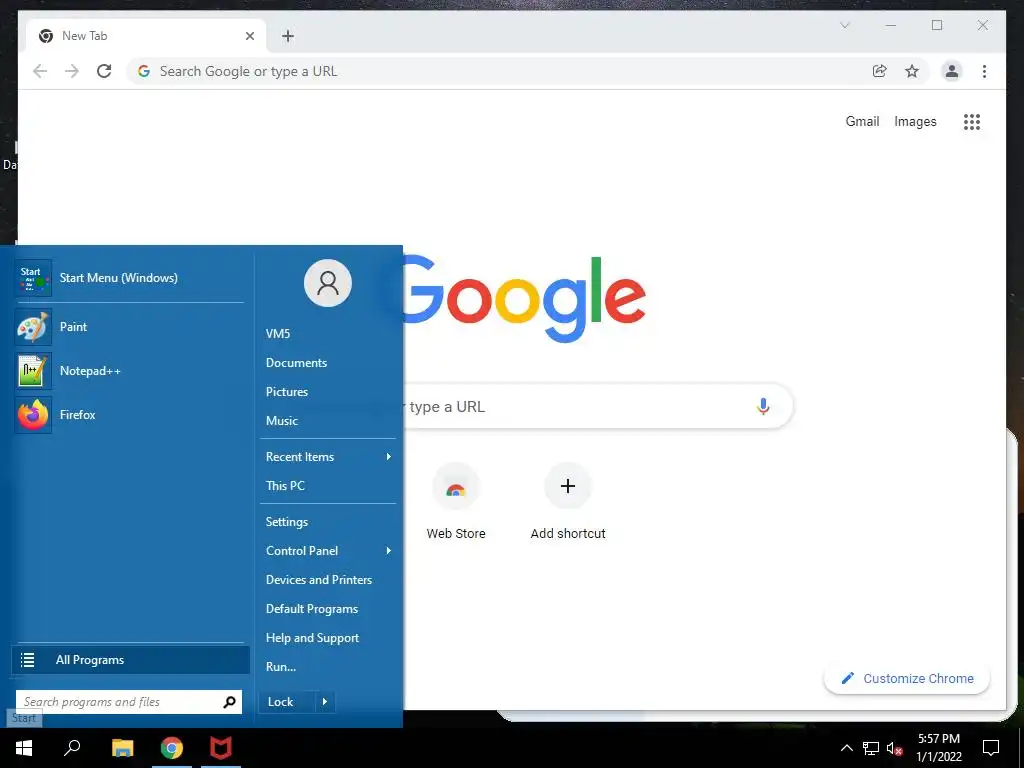Click the search magnifier in Start menu

229,702
